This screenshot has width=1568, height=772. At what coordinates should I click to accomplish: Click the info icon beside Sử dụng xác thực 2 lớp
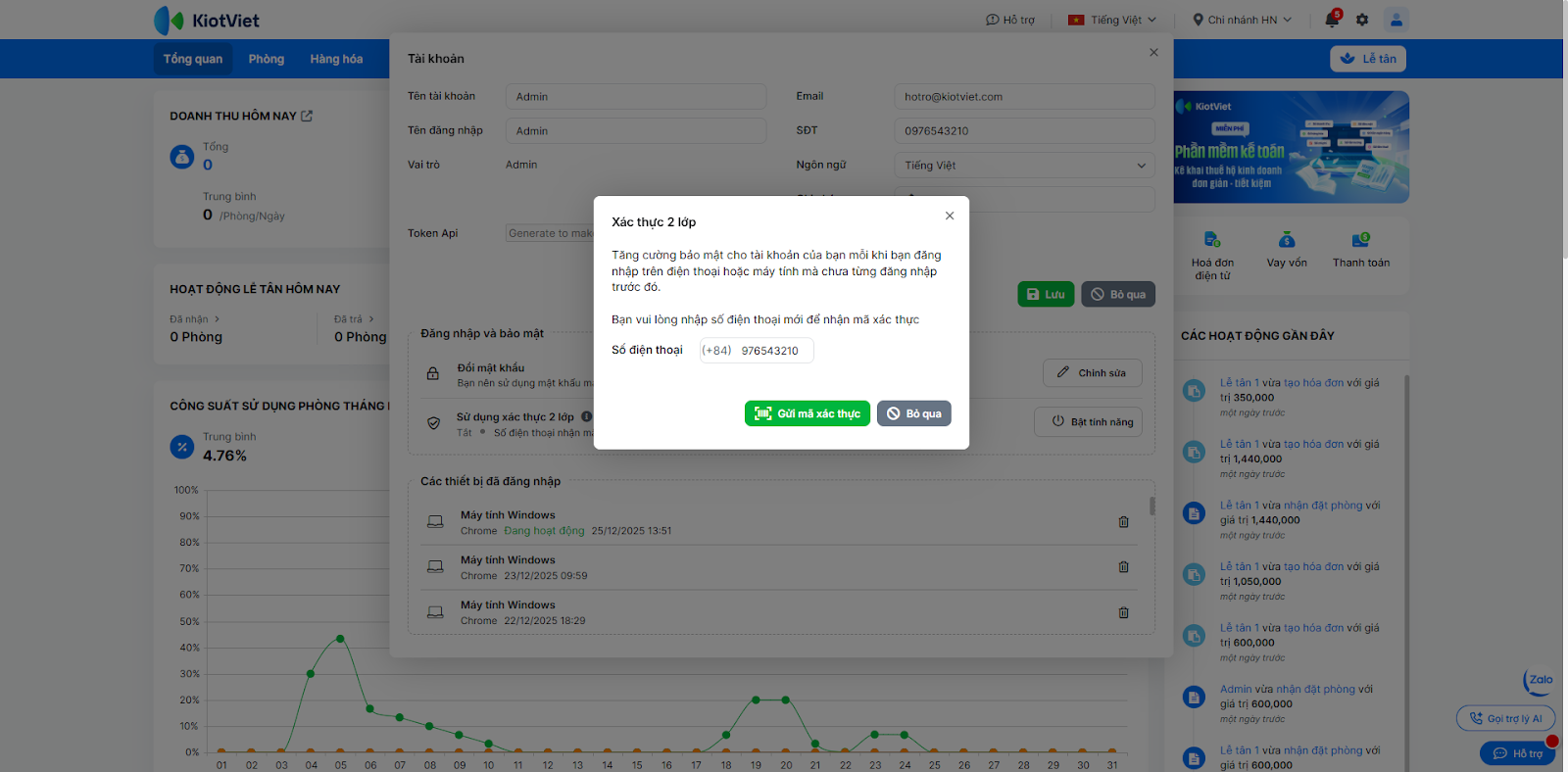(586, 416)
